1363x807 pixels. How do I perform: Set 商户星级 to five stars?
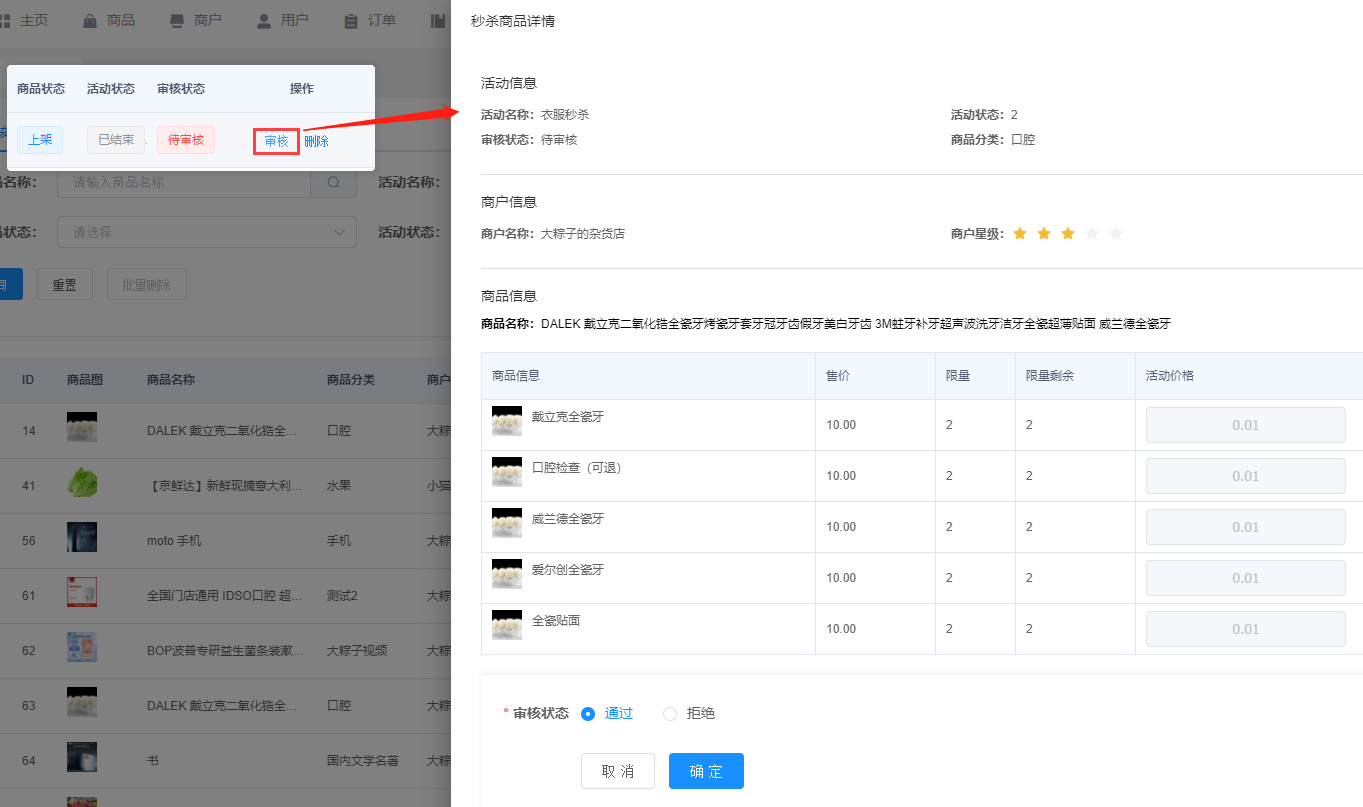pos(1116,233)
